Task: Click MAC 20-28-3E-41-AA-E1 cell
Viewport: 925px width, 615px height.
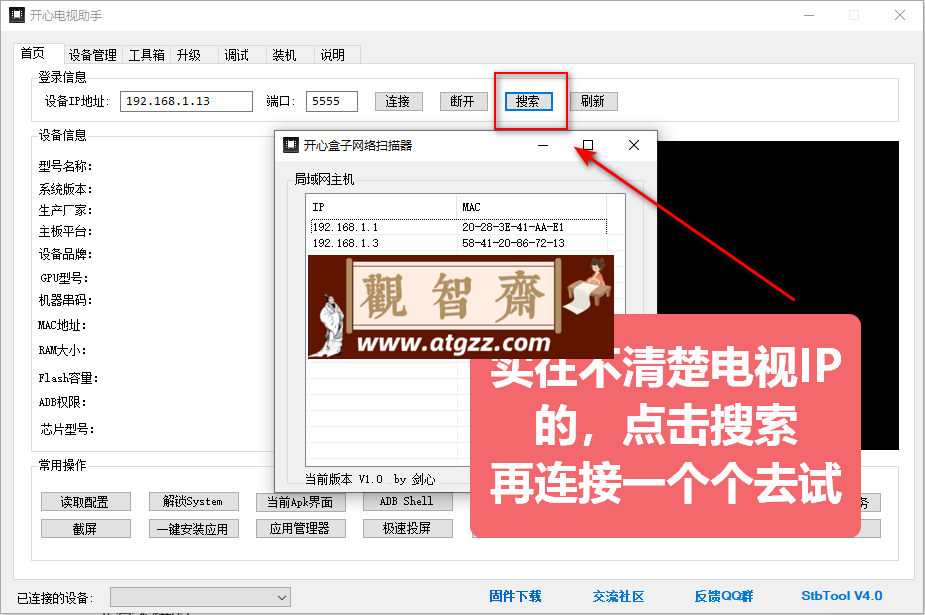Action: pos(513,227)
